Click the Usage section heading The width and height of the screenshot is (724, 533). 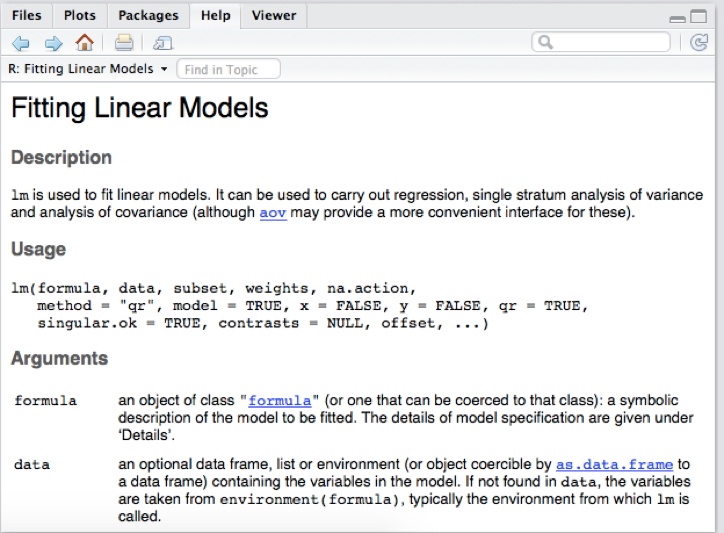[39, 249]
